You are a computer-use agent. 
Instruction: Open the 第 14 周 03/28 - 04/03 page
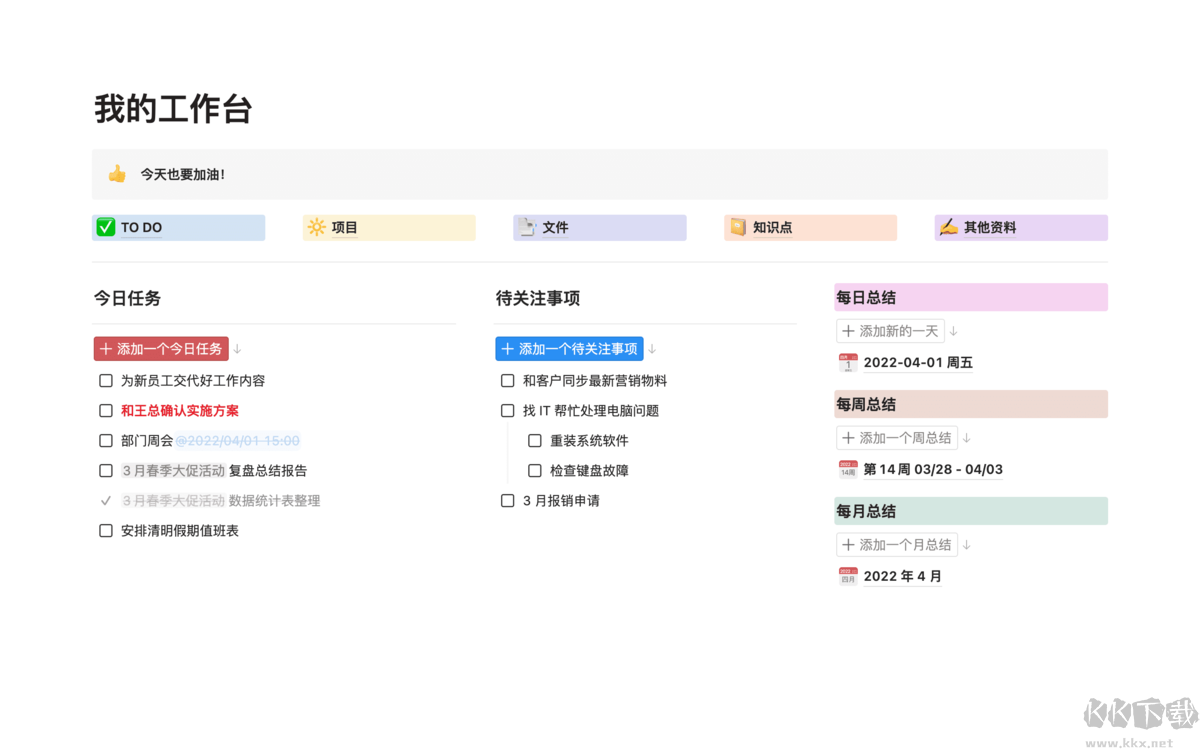coord(933,469)
